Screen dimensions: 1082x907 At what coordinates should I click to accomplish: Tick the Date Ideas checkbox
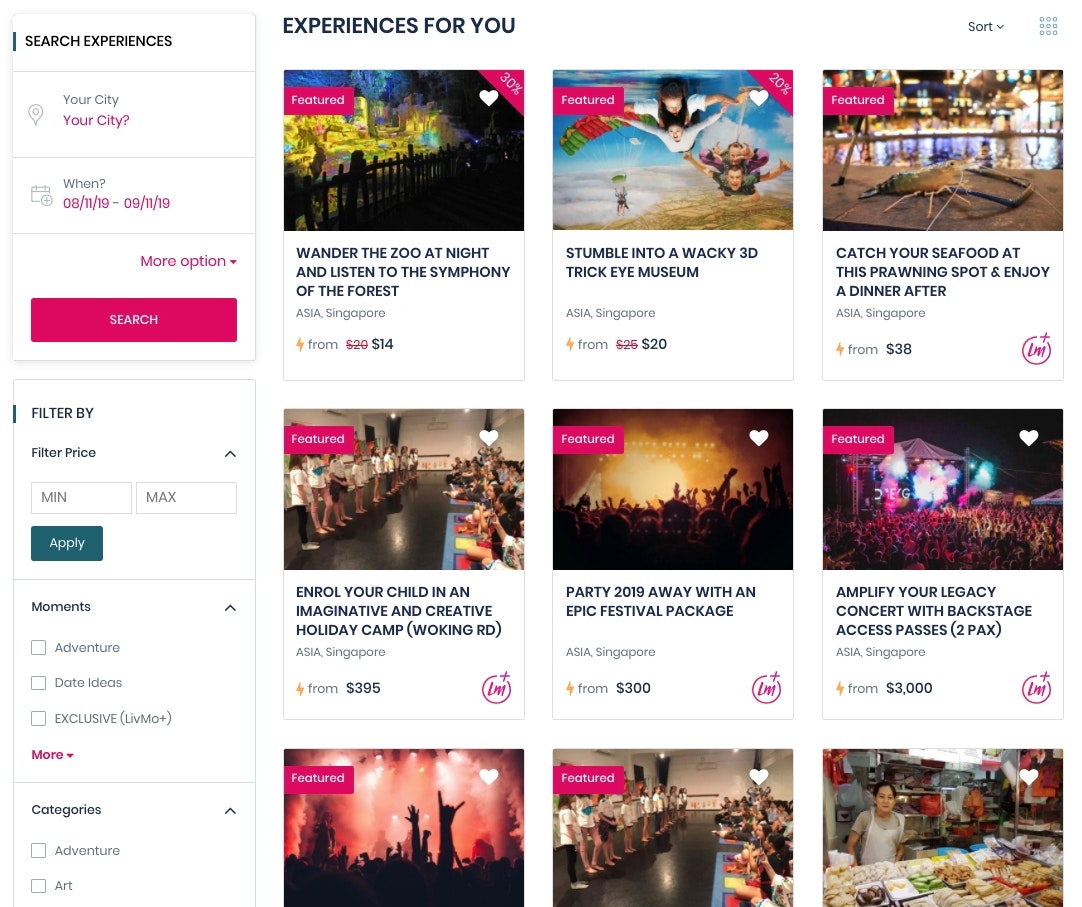click(39, 683)
